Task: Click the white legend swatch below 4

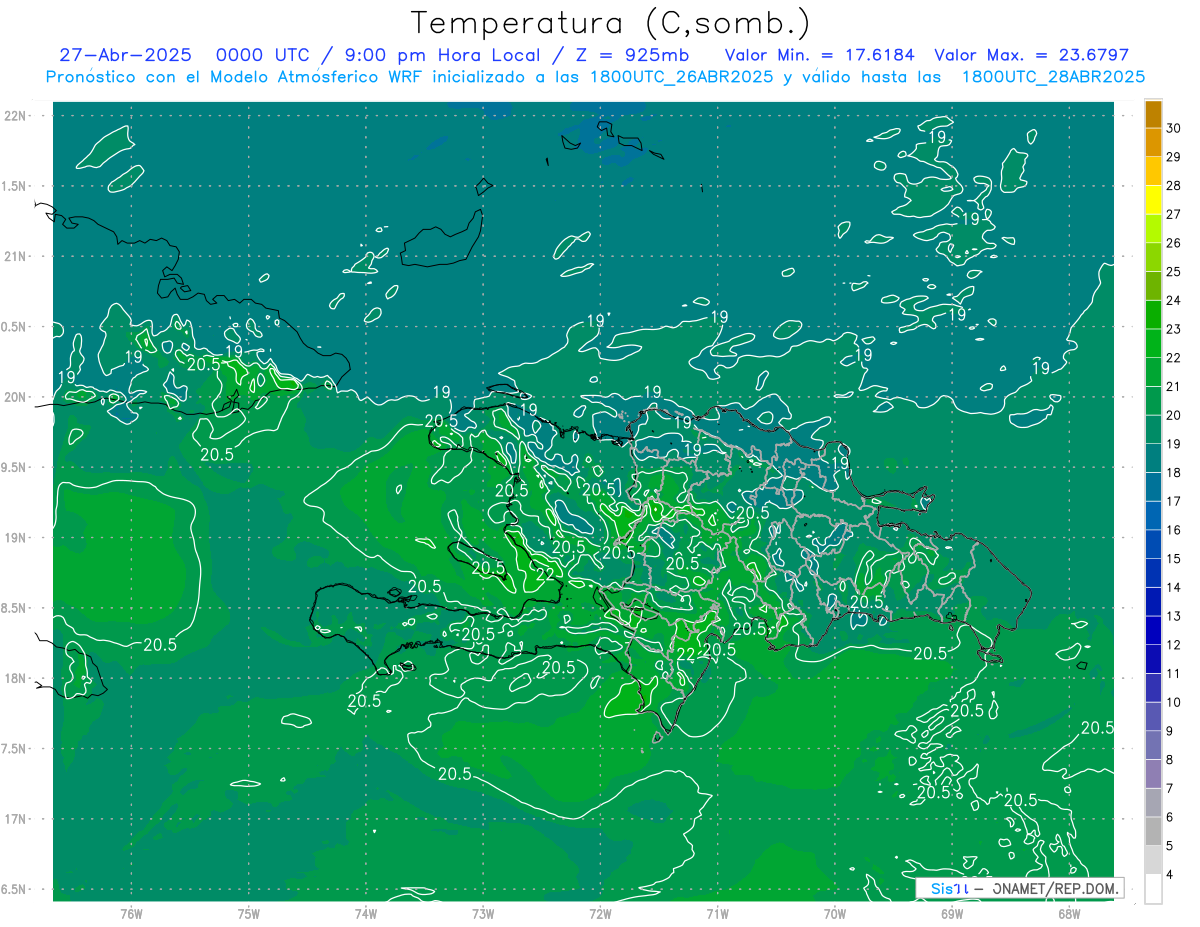Action: click(x=1153, y=889)
